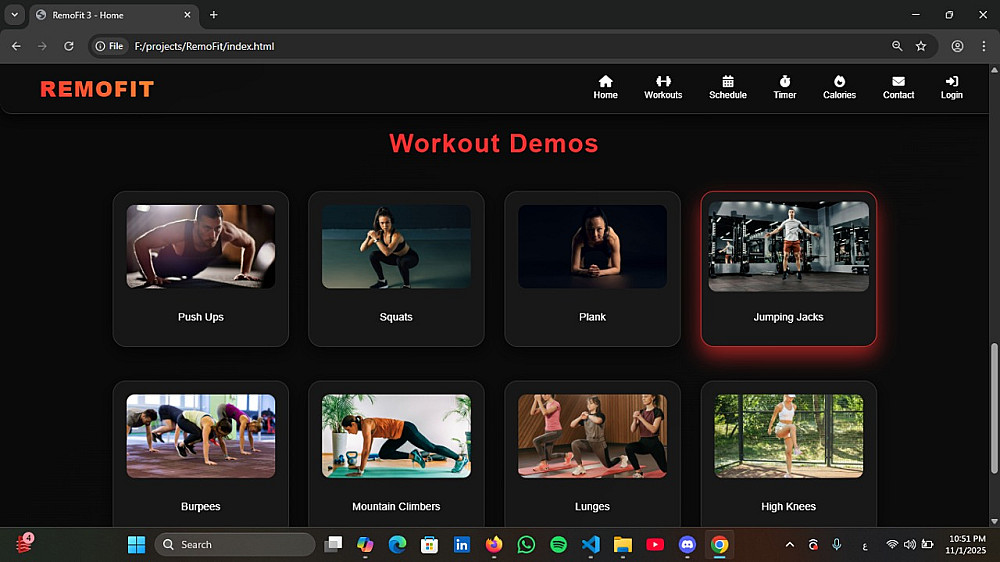1000x562 pixels.
Task: Bookmark this page with star icon
Action: click(x=921, y=46)
